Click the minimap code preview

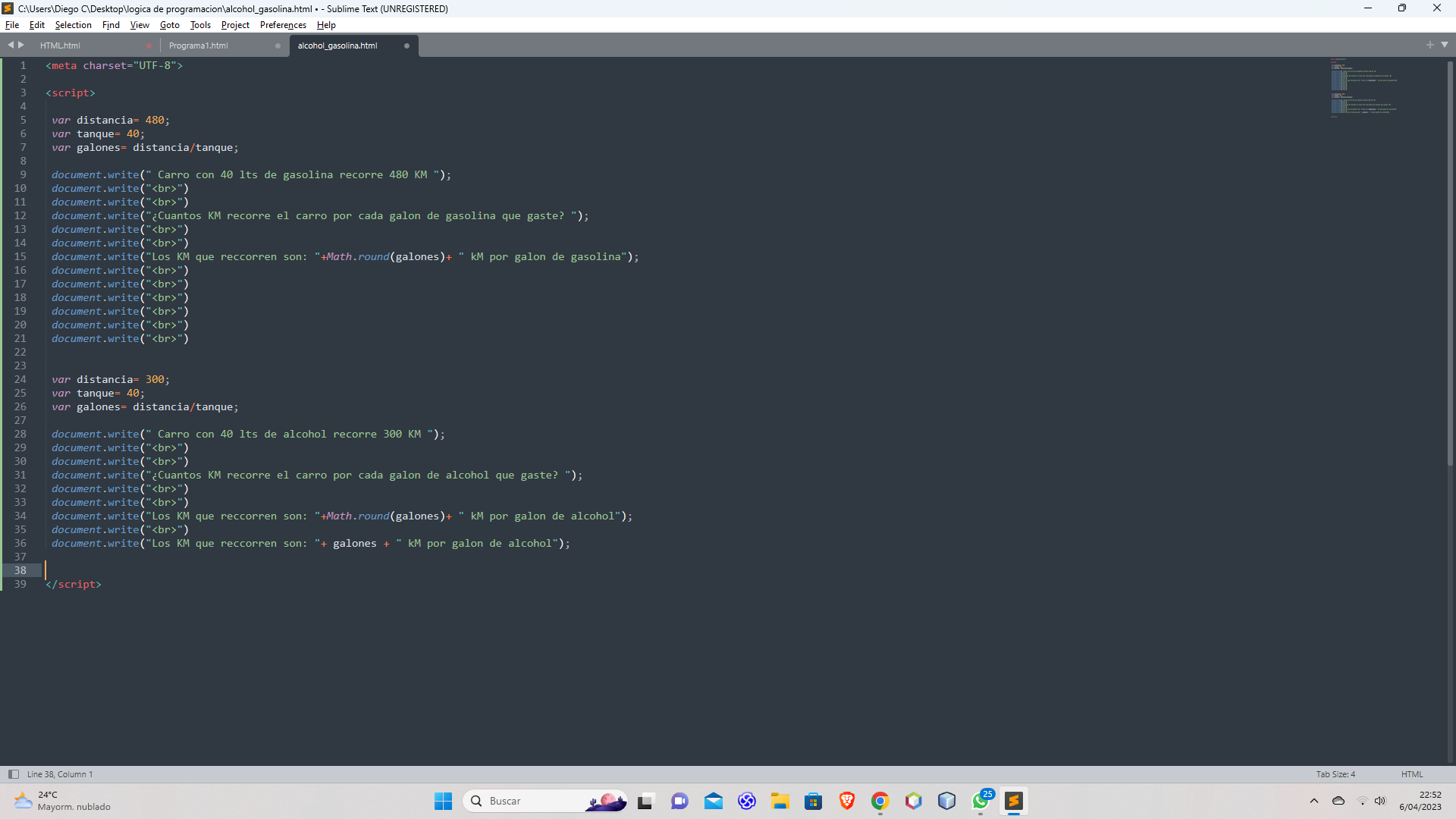coord(1363,87)
